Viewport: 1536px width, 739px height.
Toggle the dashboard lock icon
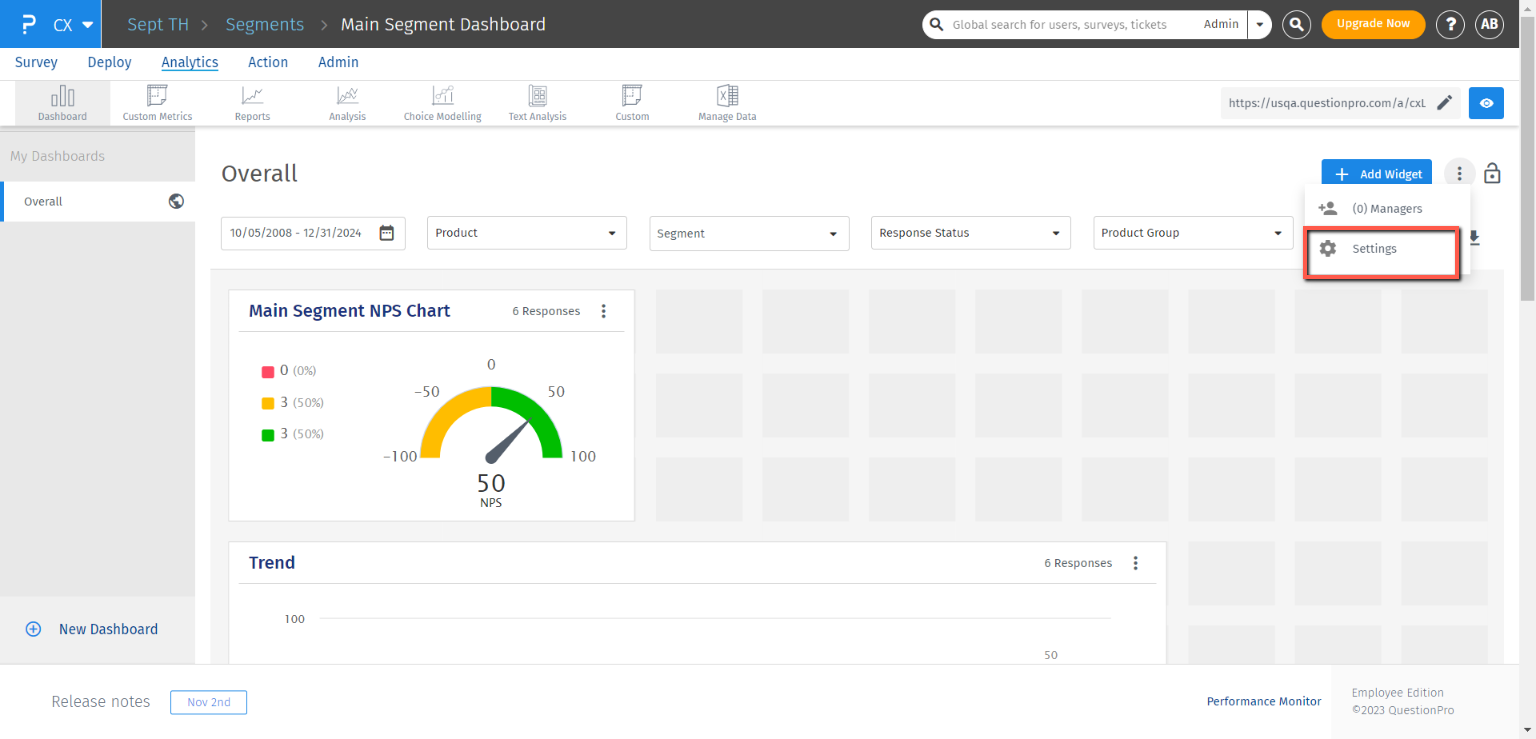click(1492, 173)
